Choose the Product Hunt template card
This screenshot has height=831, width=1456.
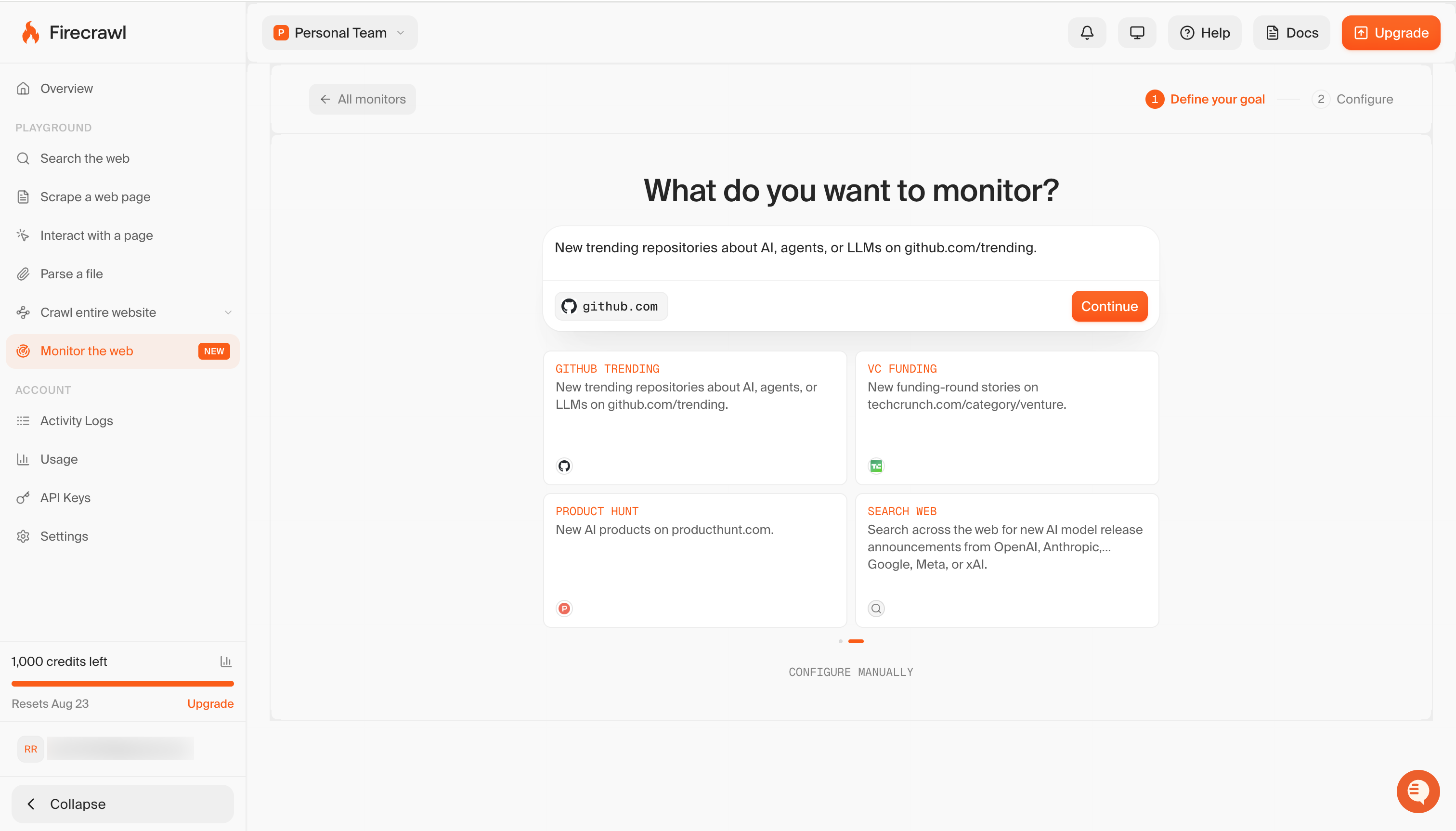click(x=695, y=560)
